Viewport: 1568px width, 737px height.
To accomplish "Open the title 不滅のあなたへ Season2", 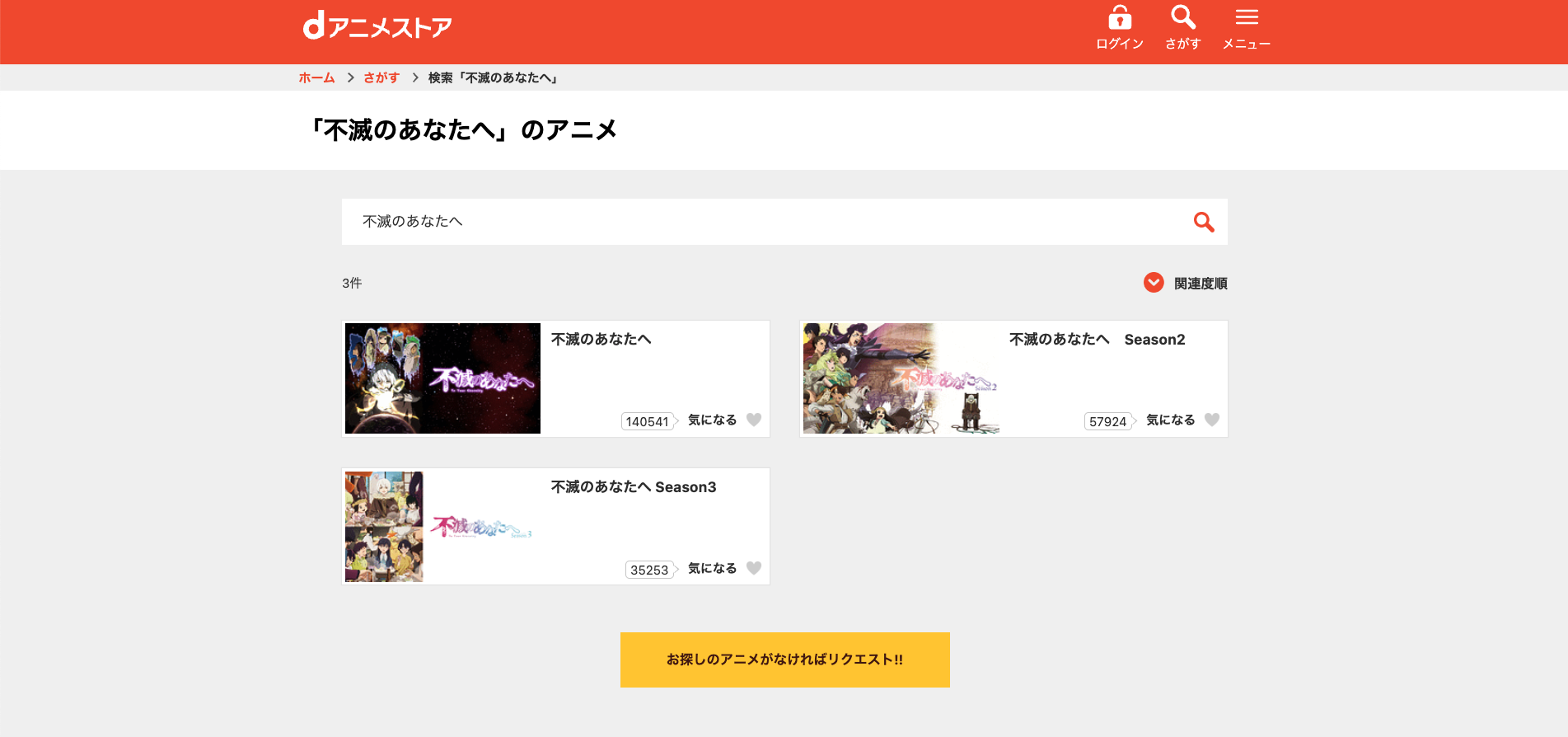I will pyautogui.click(x=1097, y=340).
